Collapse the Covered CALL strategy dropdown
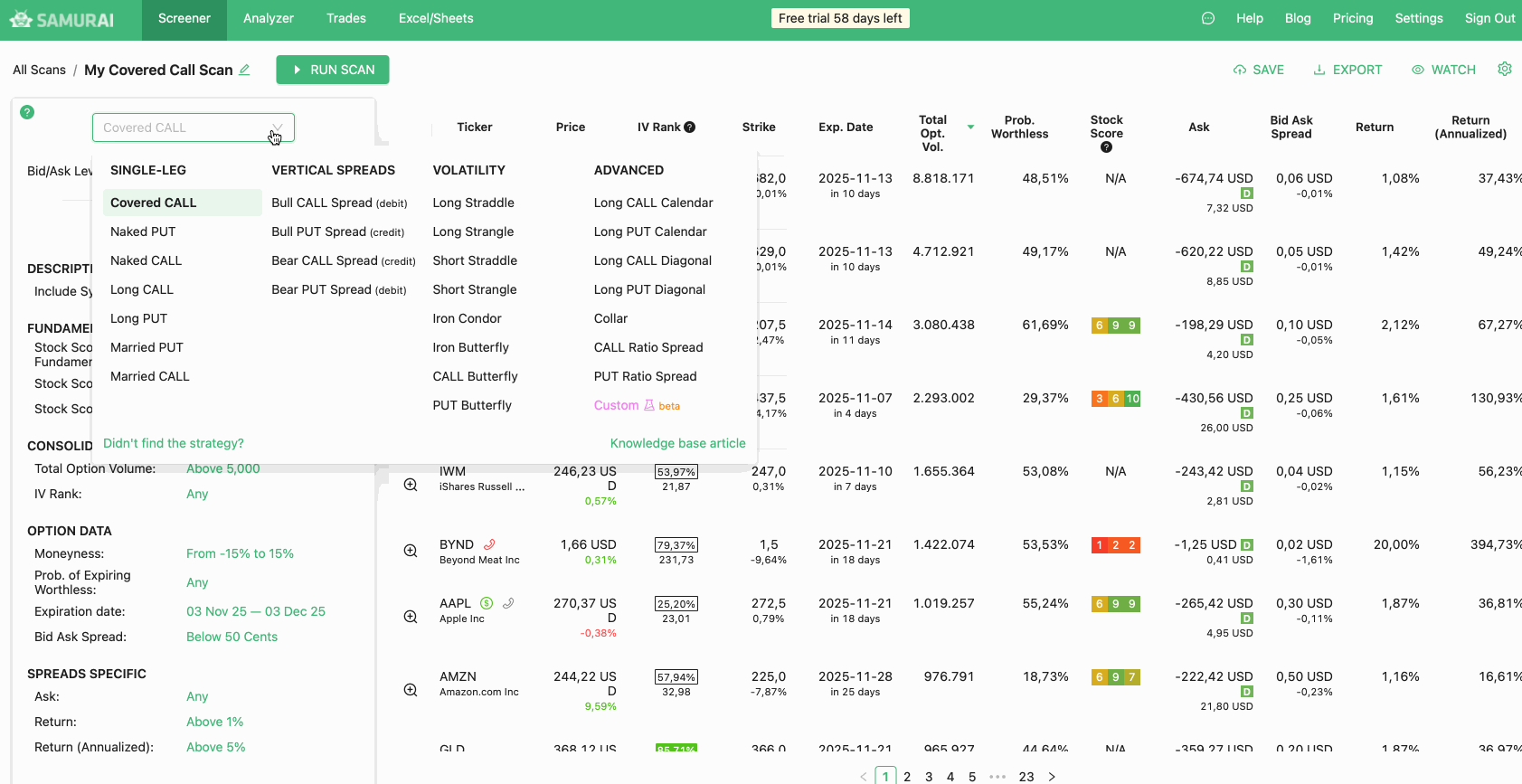 pos(277,128)
